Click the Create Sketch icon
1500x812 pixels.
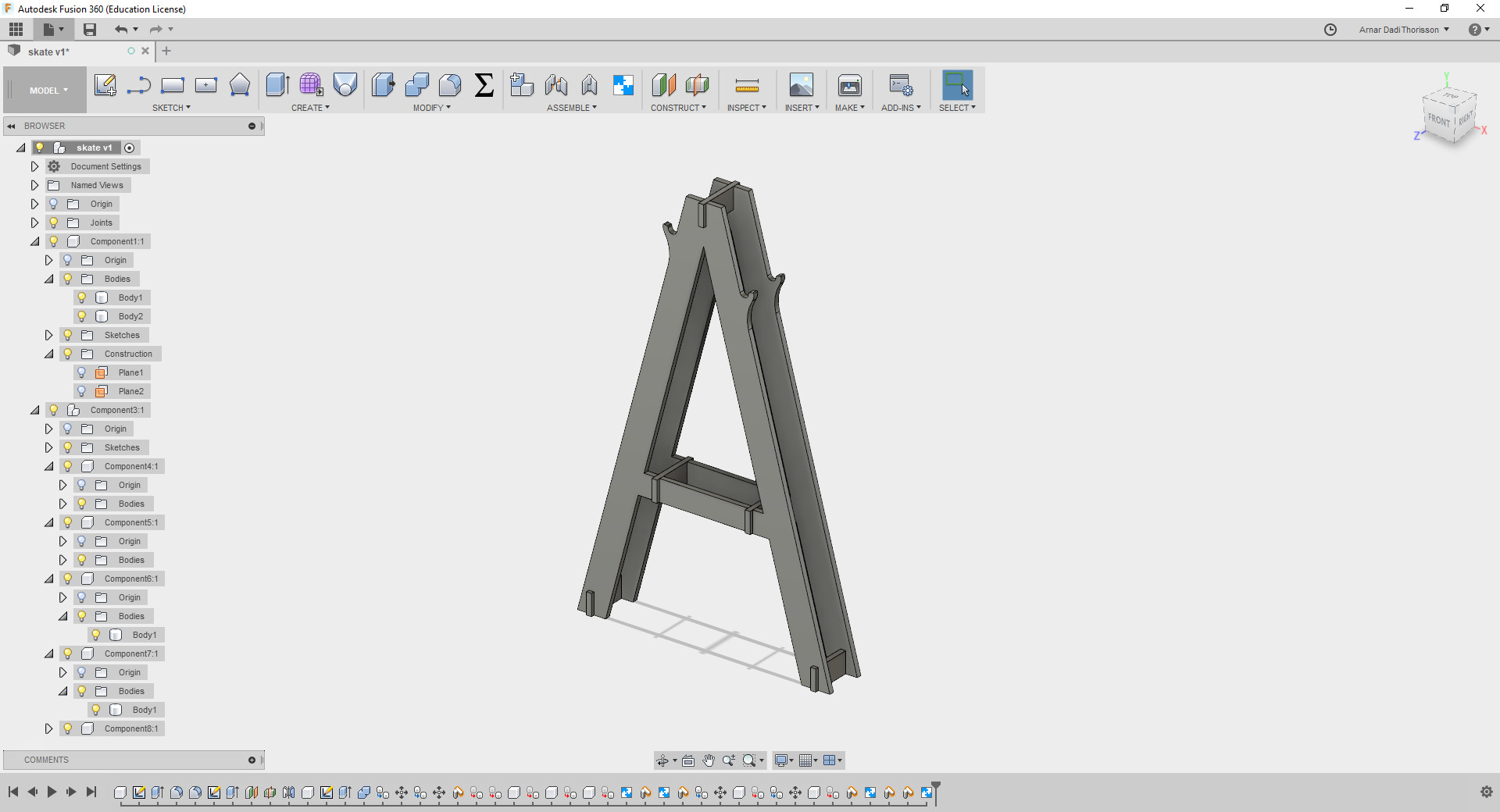click(105, 85)
